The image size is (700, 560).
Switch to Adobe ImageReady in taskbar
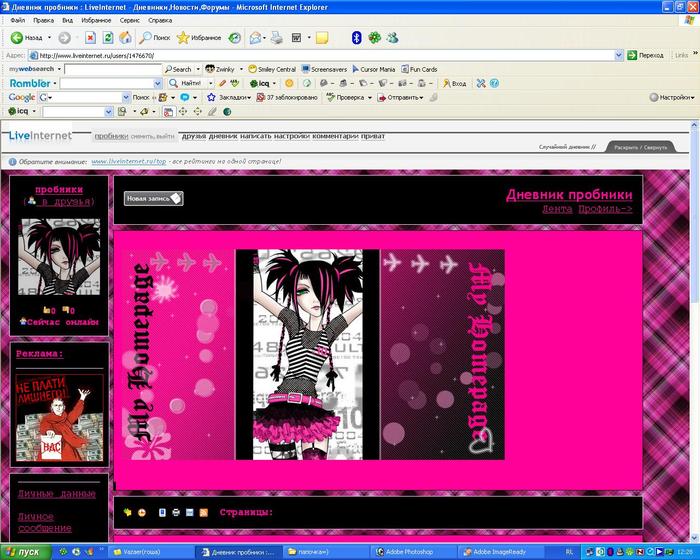500,552
